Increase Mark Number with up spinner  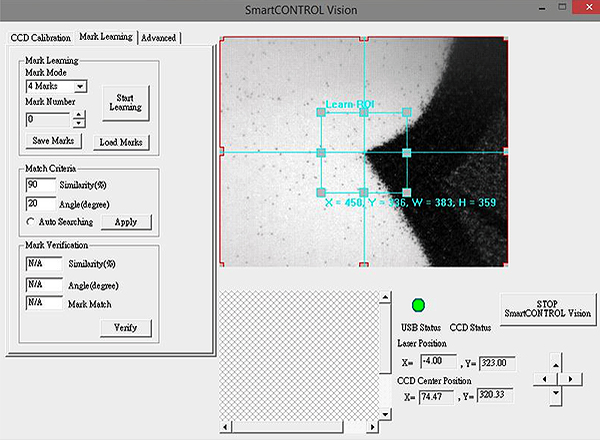pyautogui.click(x=79, y=114)
